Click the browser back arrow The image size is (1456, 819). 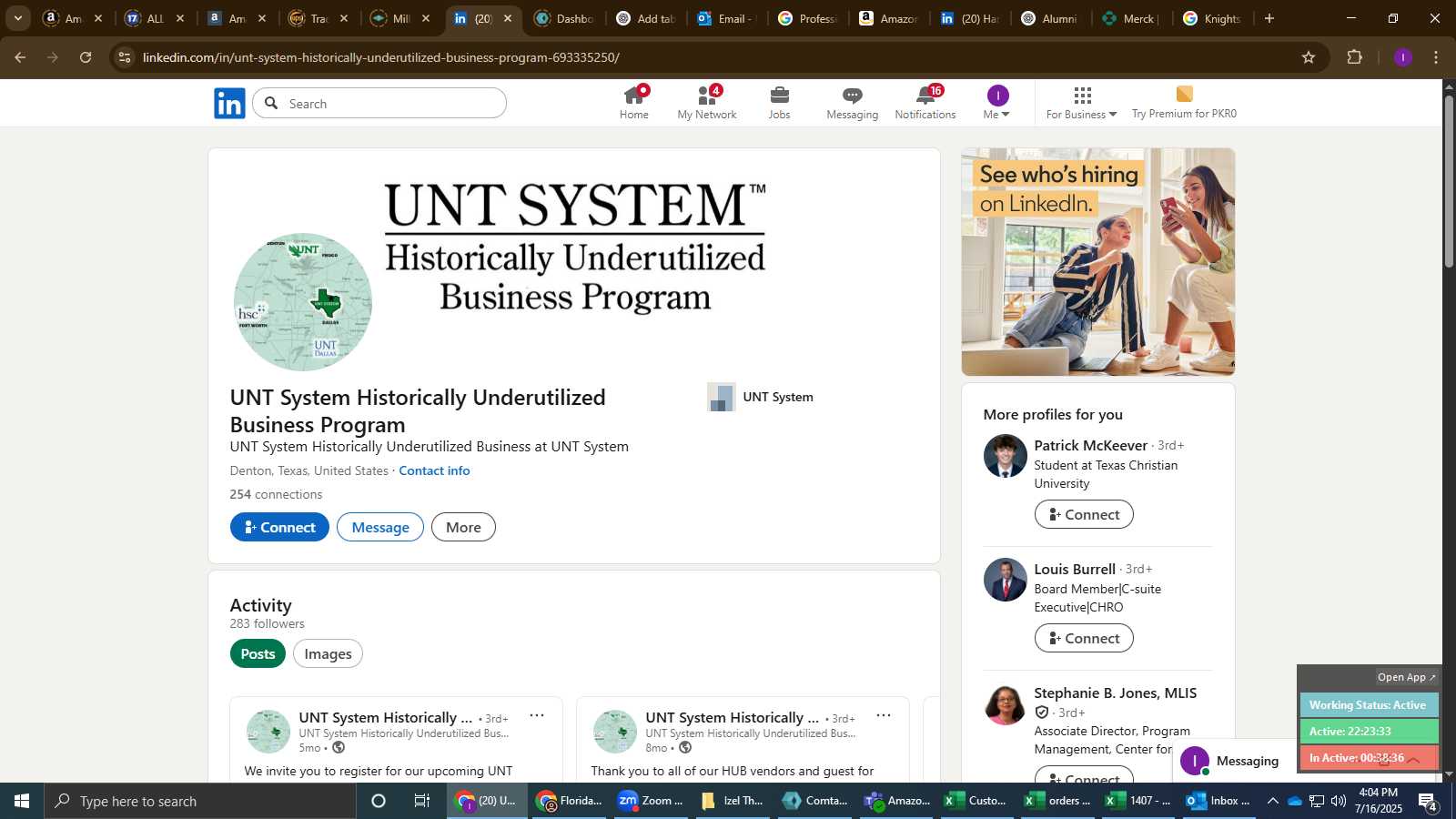click(x=20, y=57)
